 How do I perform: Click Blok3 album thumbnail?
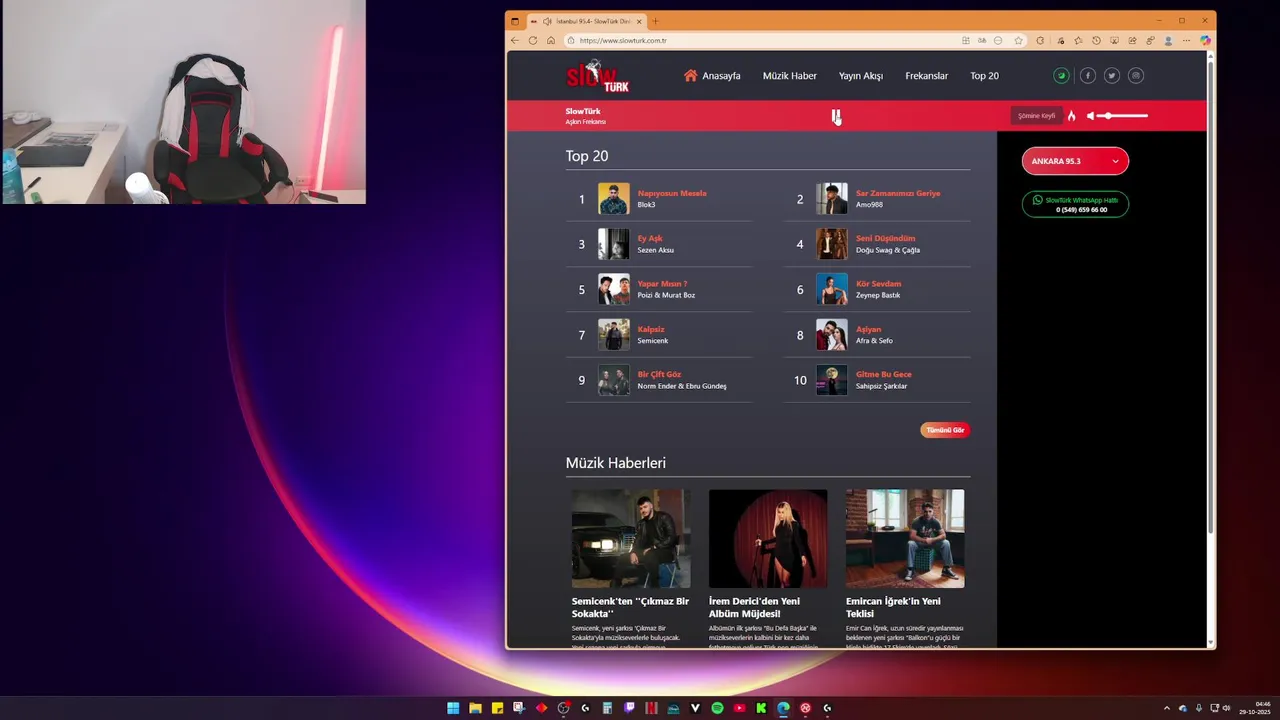pyautogui.click(x=614, y=198)
